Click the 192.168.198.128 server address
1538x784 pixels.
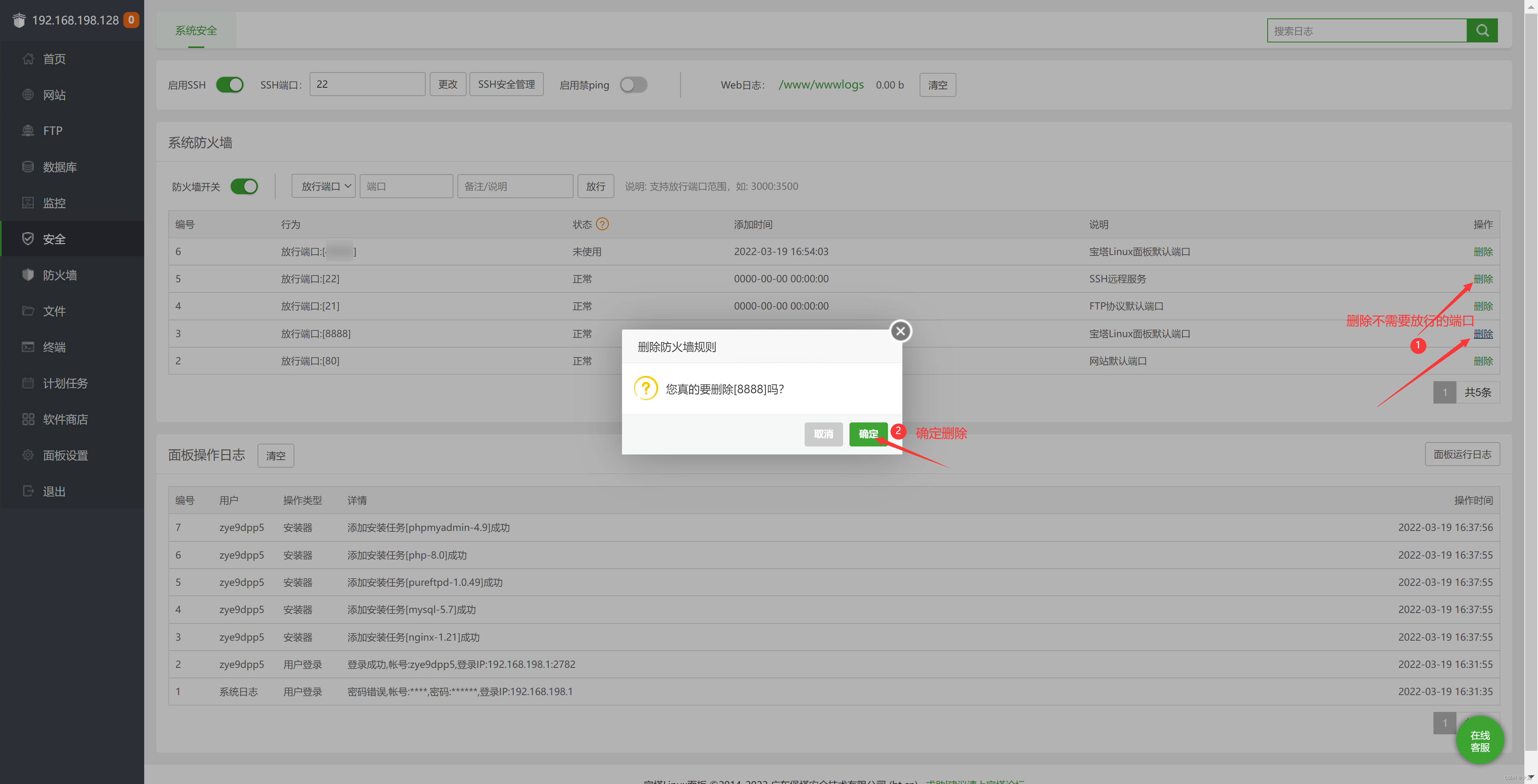pyautogui.click(x=75, y=20)
